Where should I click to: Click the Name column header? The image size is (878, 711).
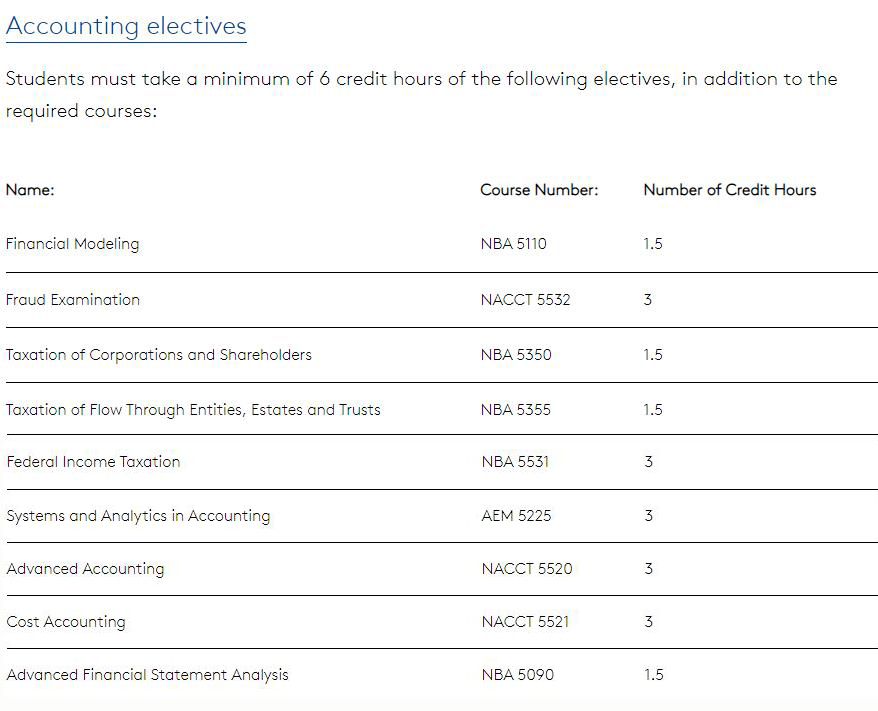click(30, 190)
